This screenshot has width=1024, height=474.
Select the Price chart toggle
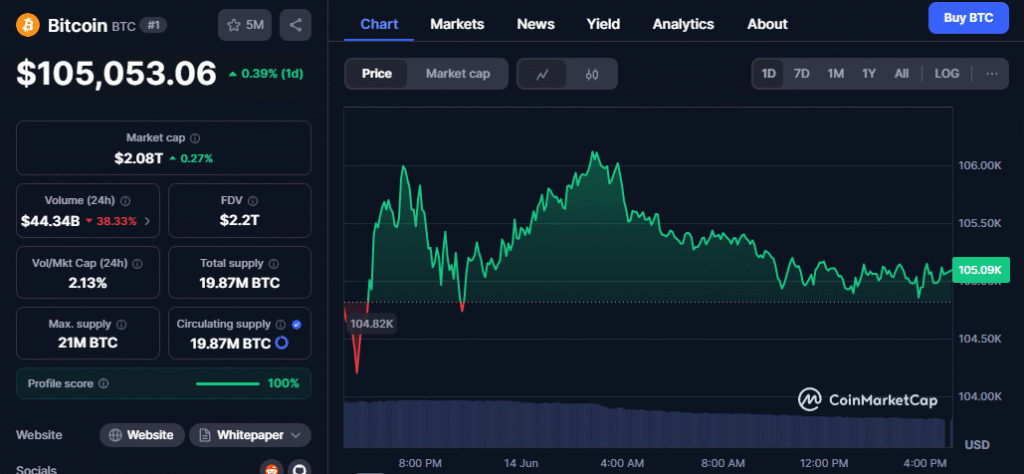pyautogui.click(x=377, y=74)
